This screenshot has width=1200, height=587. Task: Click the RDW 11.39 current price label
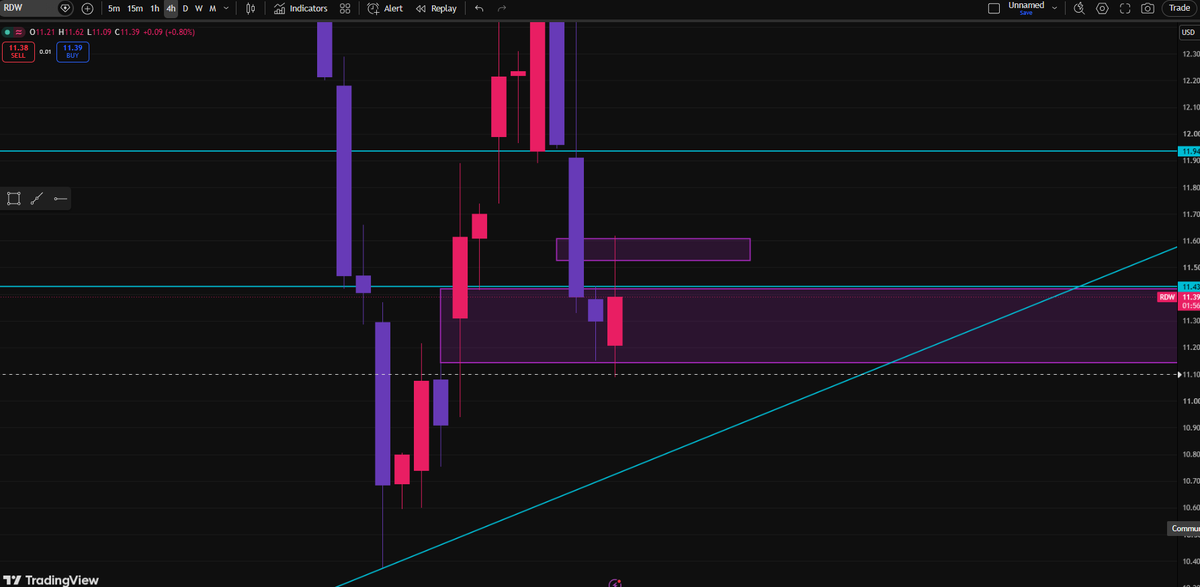1179,297
